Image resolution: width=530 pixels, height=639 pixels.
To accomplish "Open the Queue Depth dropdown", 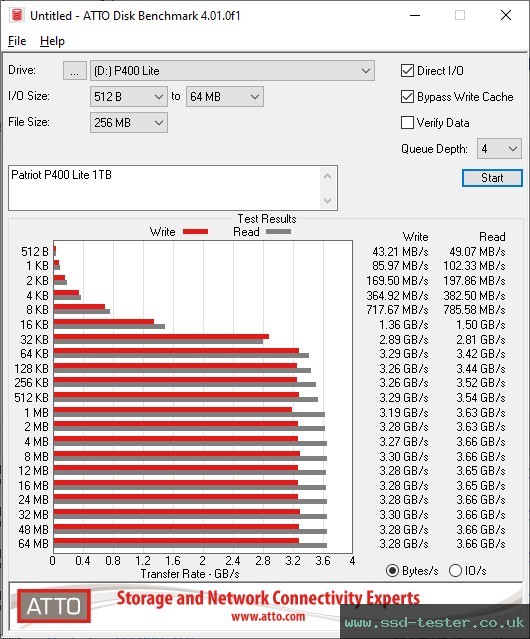I will (x=499, y=149).
